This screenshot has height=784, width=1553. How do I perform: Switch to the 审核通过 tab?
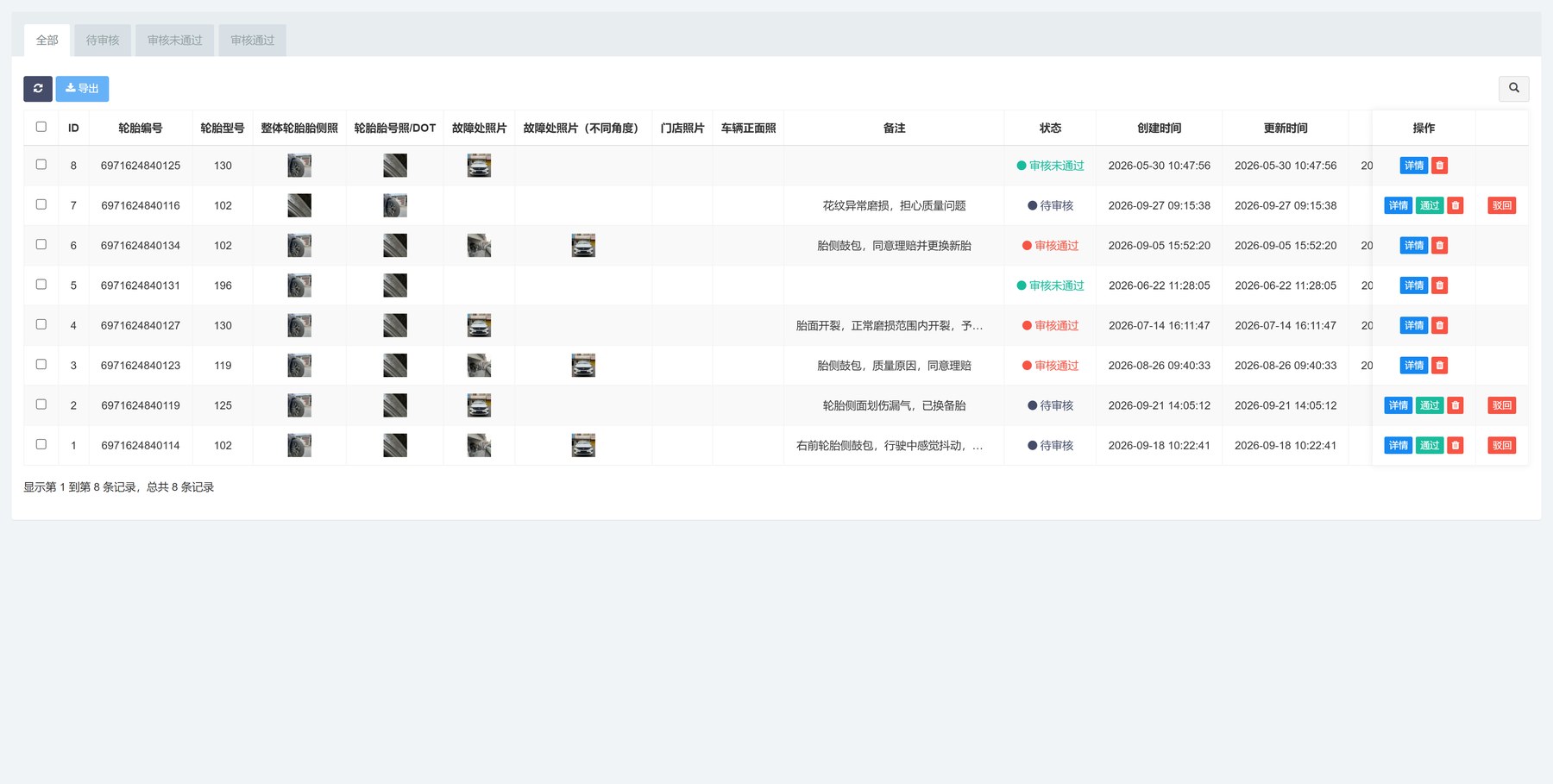[x=252, y=41]
